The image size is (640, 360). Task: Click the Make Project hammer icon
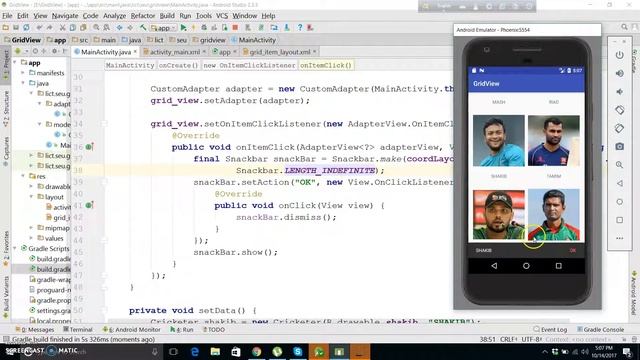click(x=143, y=28)
